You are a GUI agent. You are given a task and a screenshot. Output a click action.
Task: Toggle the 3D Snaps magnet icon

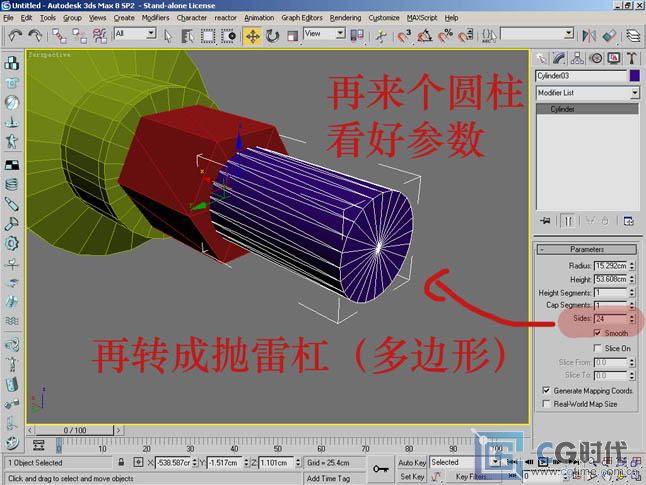(404, 36)
